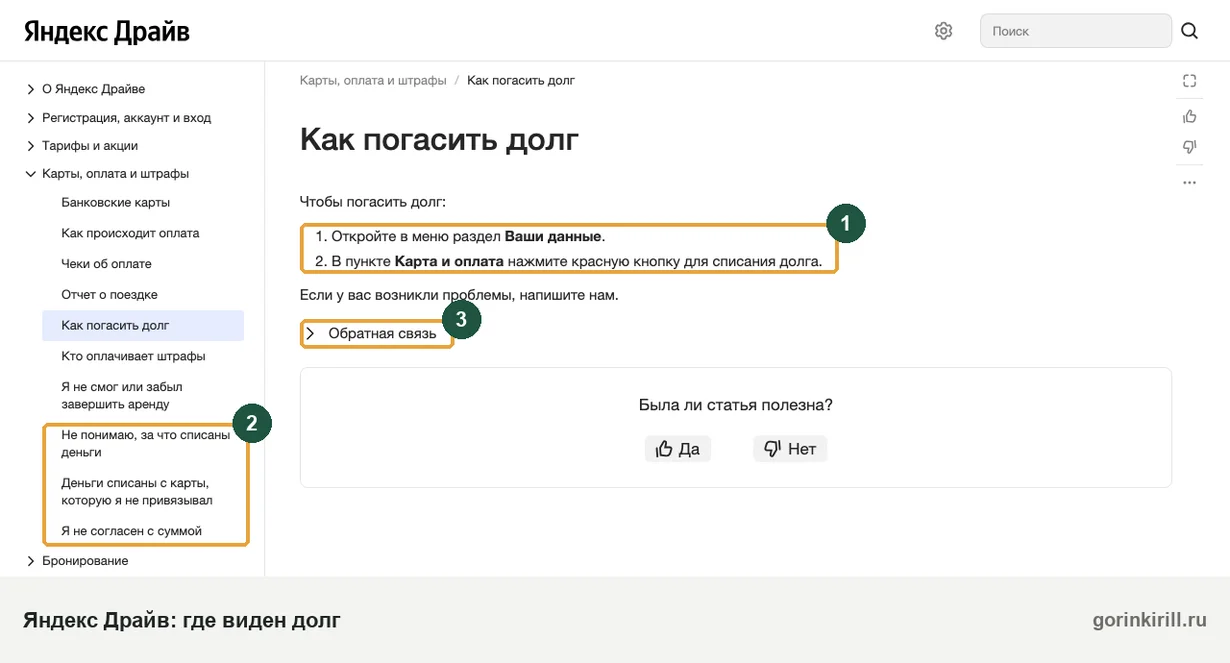Open Кто оплачивает штрафы page
1230x663 pixels.
click(133, 356)
